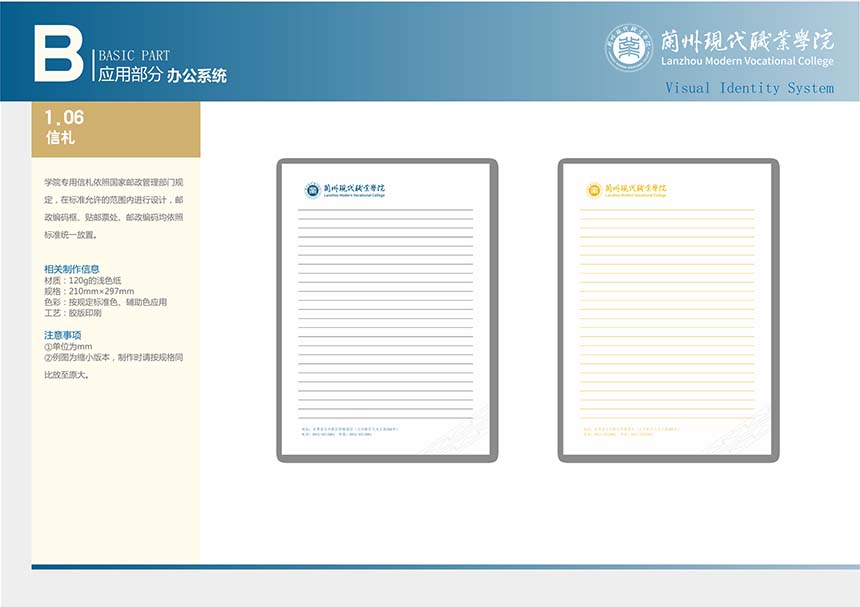Image resolution: width=860 pixels, height=607 pixels.
Task: Click the calligraphy college name in the header
Action: click(x=746, y=40)
